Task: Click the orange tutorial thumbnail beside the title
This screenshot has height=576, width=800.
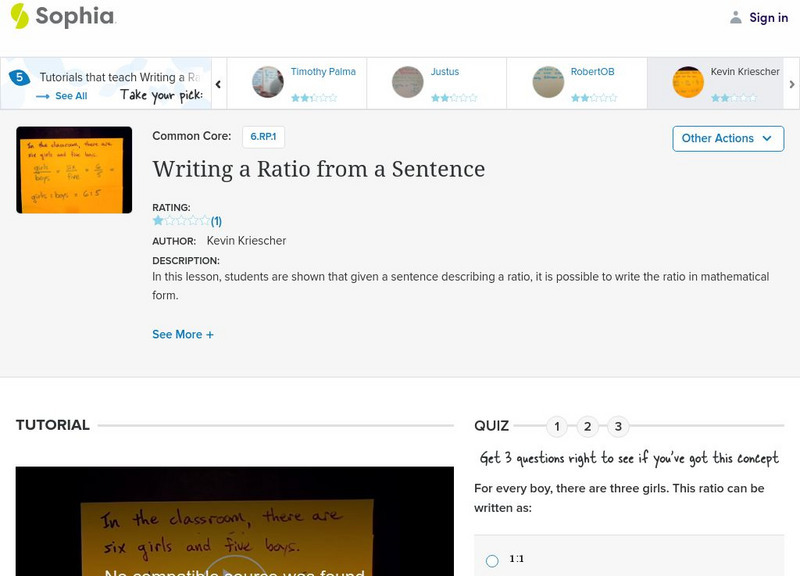Action: pyautogui.click(x=74, y=170)
